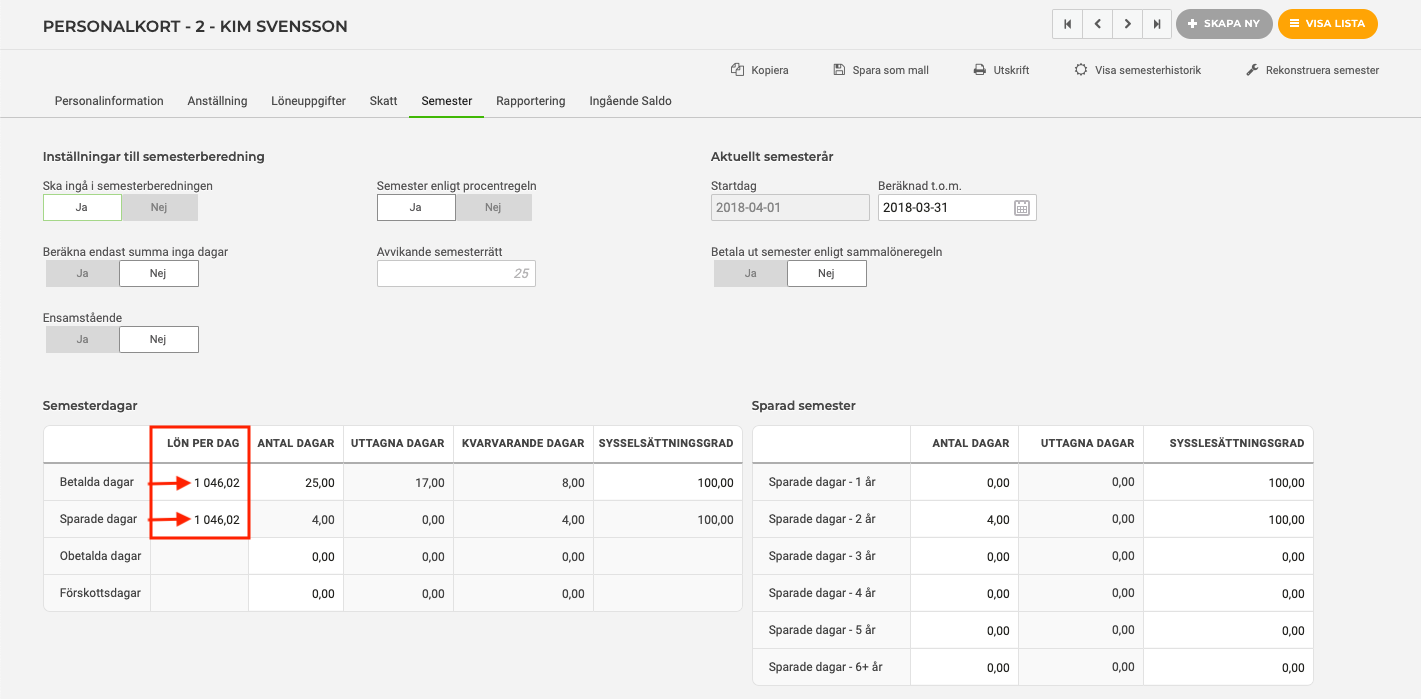Go to first record navigation arrow
This screenshot has width=1421, height=699.
click(x=1068, y=24)
